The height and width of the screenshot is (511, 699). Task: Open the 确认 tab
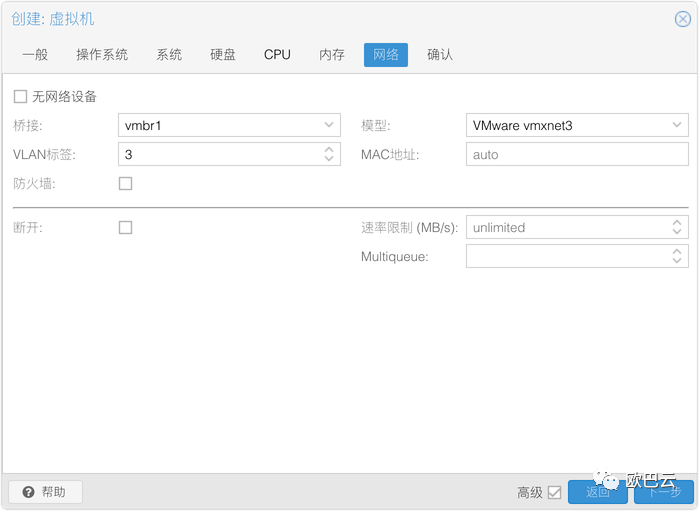tap(440, 55)
